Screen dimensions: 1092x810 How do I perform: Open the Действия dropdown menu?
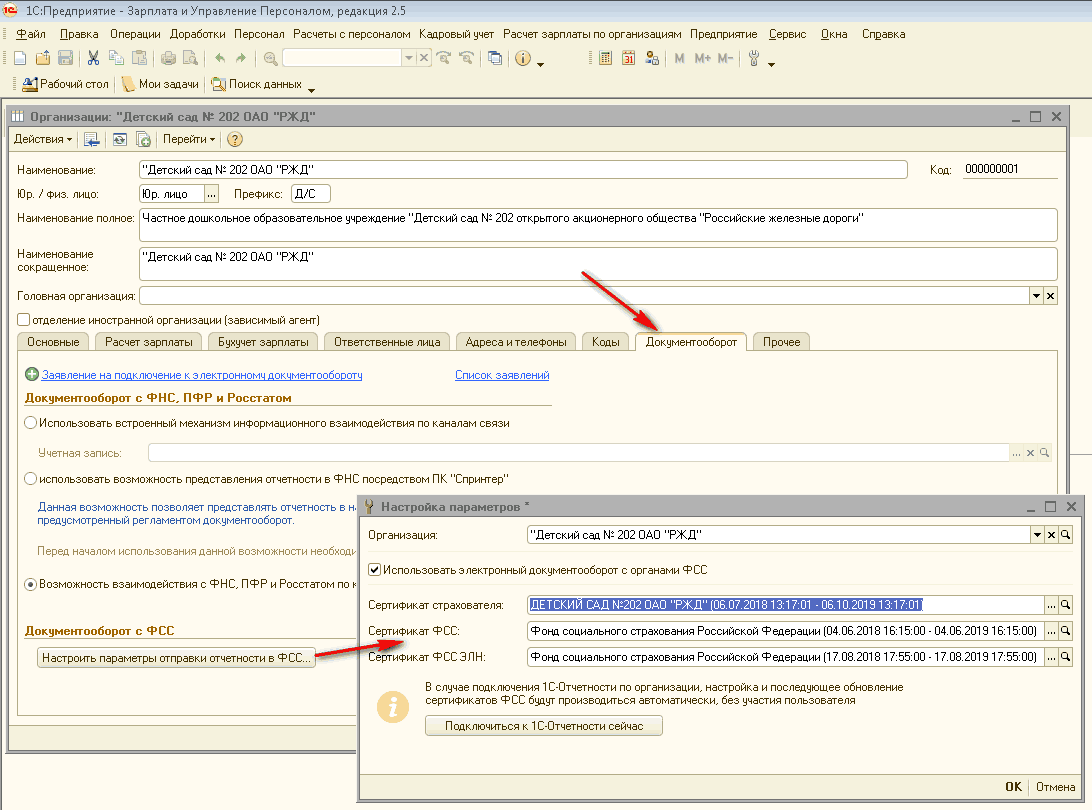click(43, 139)
